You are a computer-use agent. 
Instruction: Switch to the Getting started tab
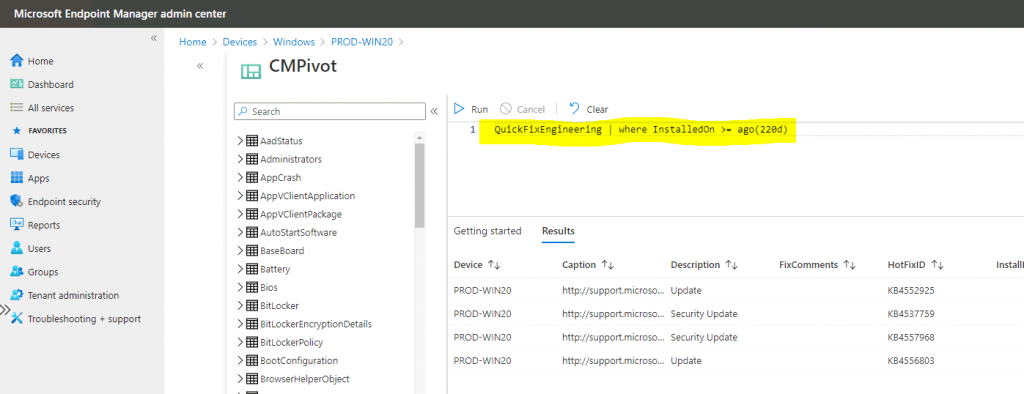[487, 231]
